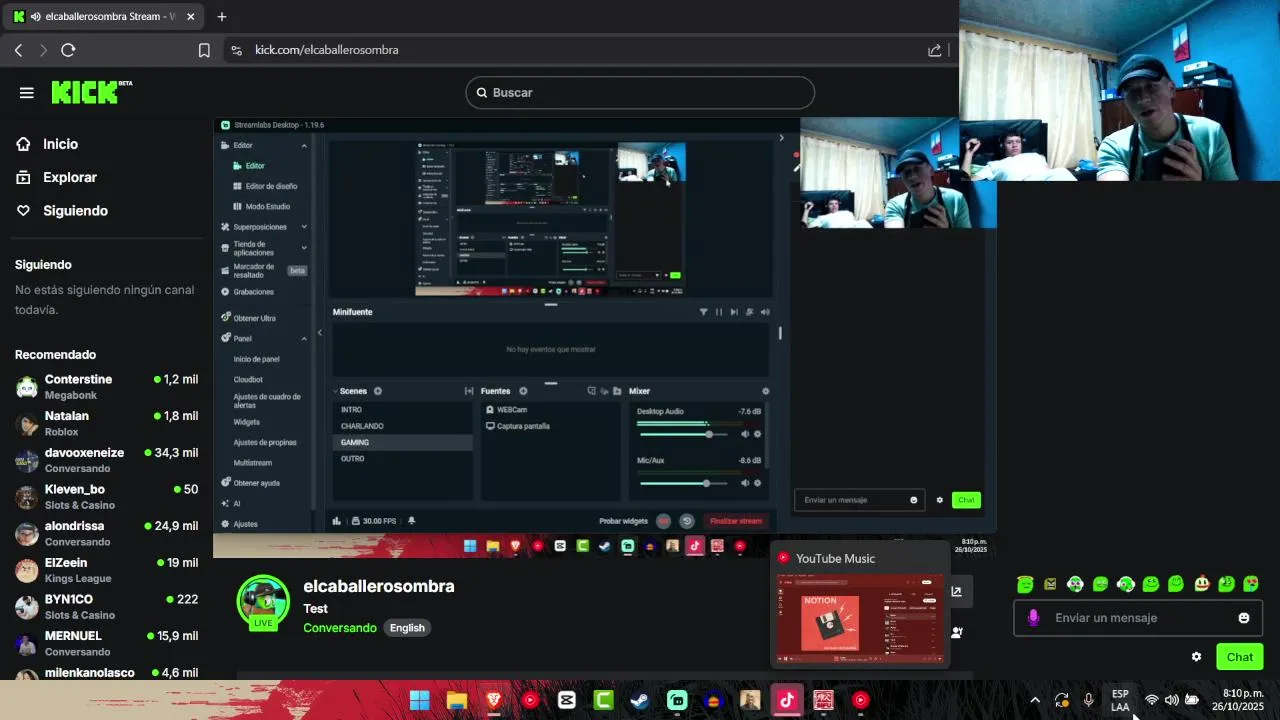Reload the Kick page
The width and height of the screenshot is (1280, 720).
68,50
